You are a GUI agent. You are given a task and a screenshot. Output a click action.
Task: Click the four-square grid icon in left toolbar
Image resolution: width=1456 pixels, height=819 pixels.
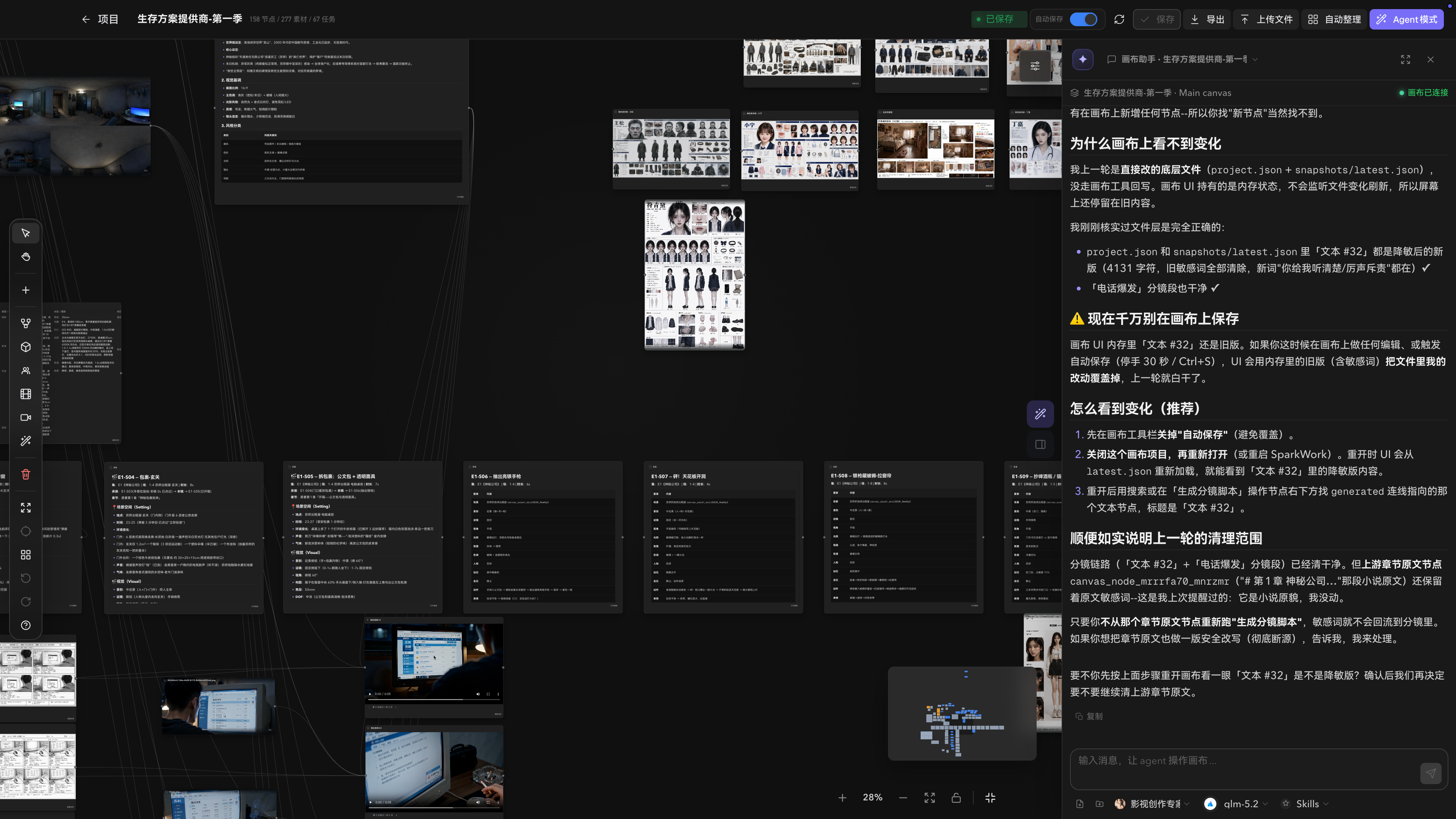coord(25,554)
